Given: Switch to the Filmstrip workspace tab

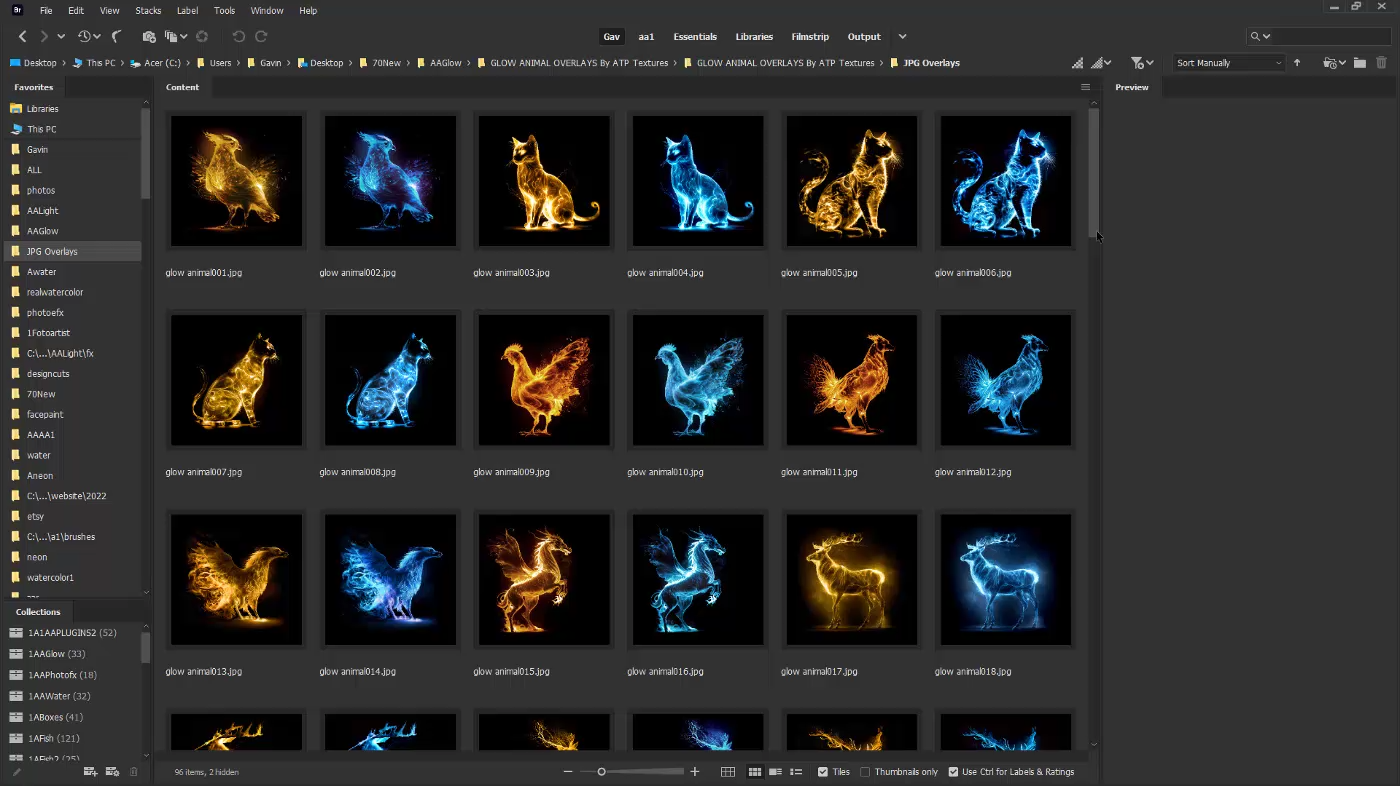Looking at the screenshot, I should (809, 37).
